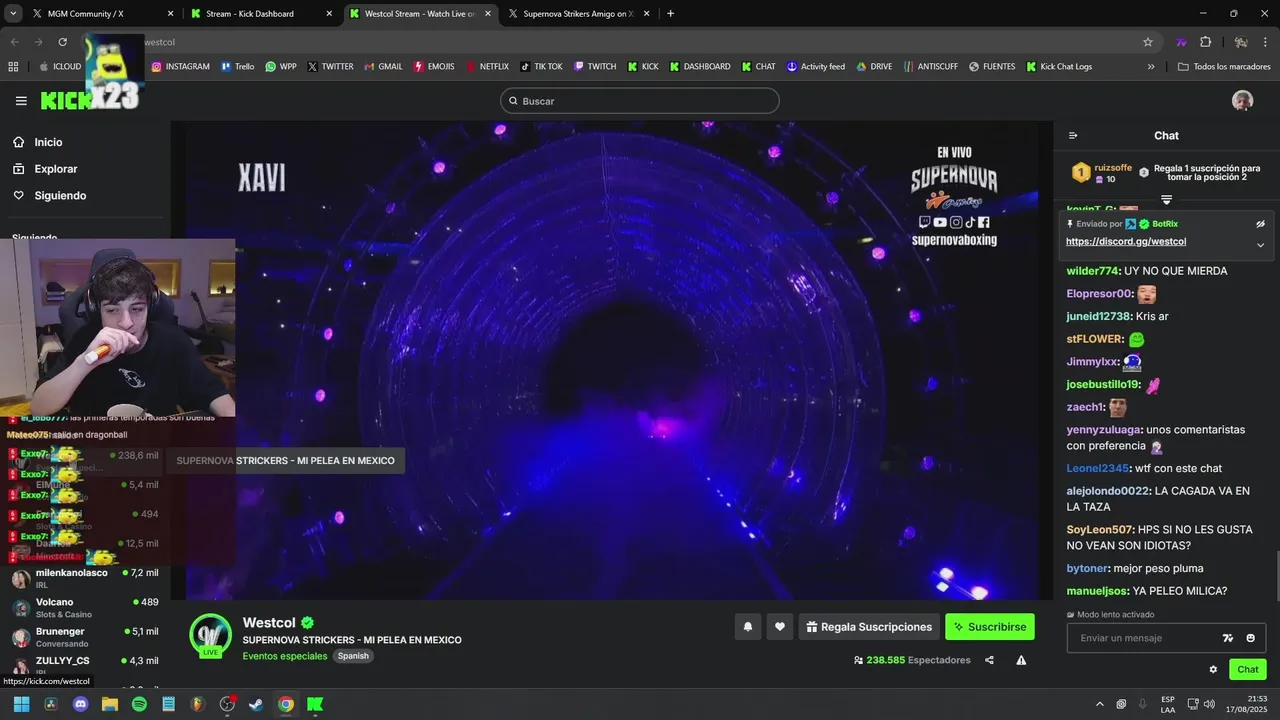The width and height of the screenshot is (1280, 720).
Task: Open the browser extensions puzzle icon
Action: pos(1205,42)
